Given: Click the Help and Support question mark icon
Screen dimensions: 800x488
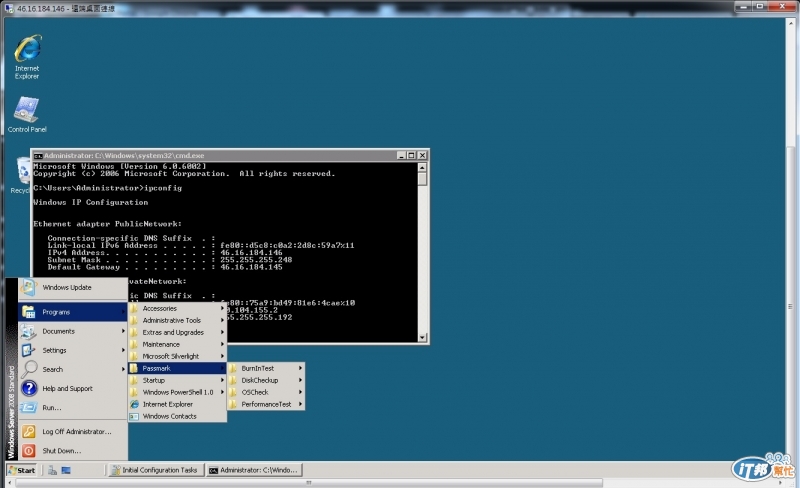Looking at the screenshot, I should [x=29, y=388].
